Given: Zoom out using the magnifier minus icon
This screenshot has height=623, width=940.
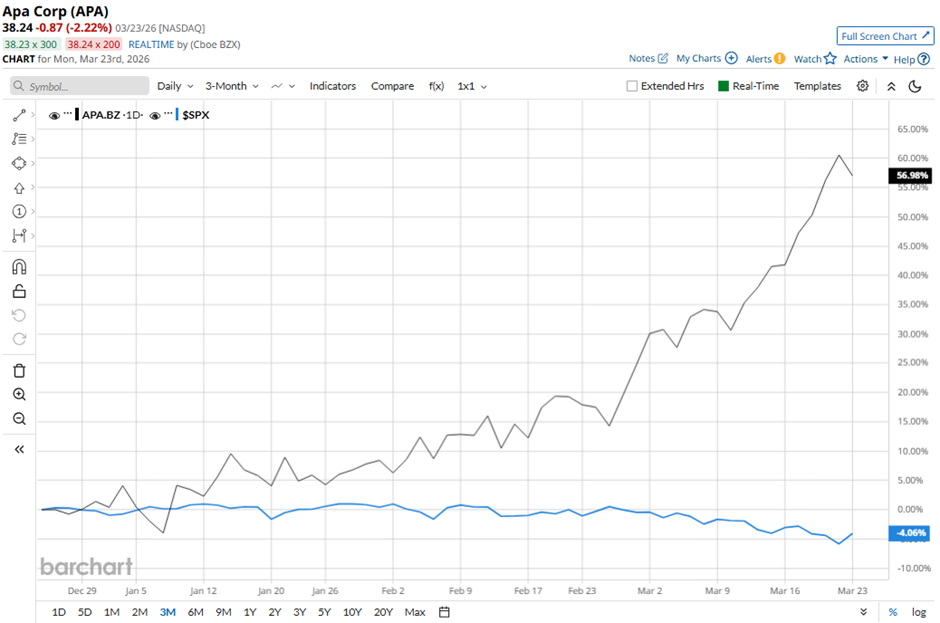Looking at the screenshot, I should (18, 419).
